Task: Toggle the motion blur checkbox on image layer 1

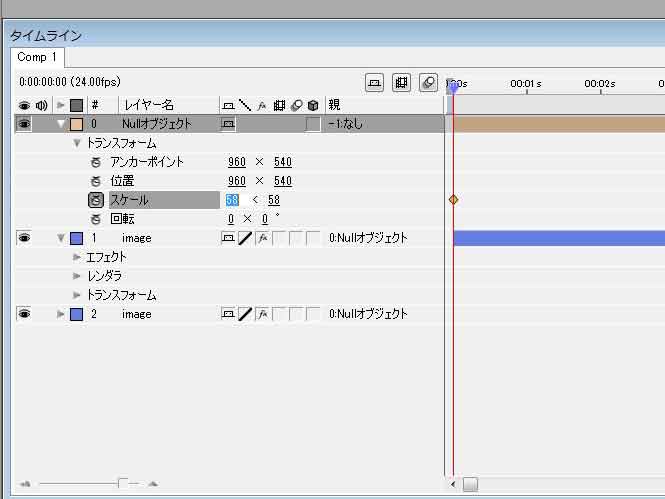Action: point(296,238)
